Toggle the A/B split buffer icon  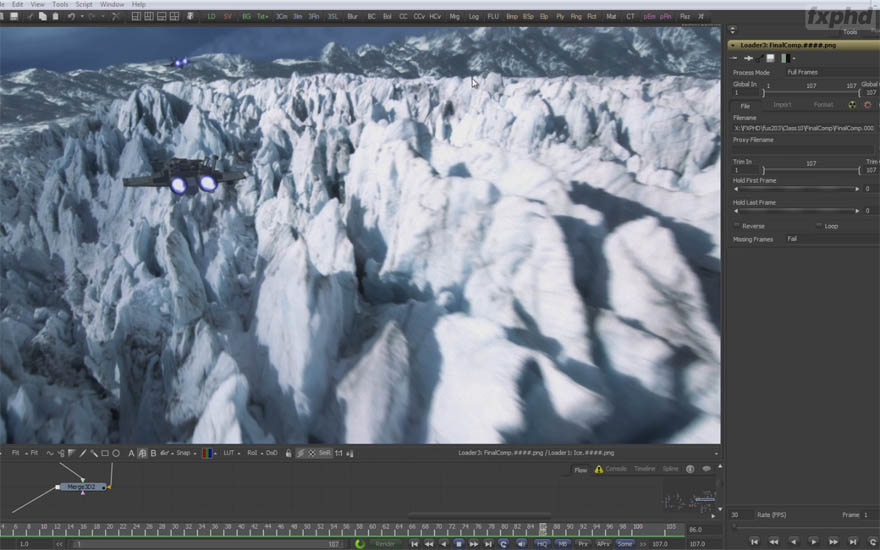[x=143, y=453]
